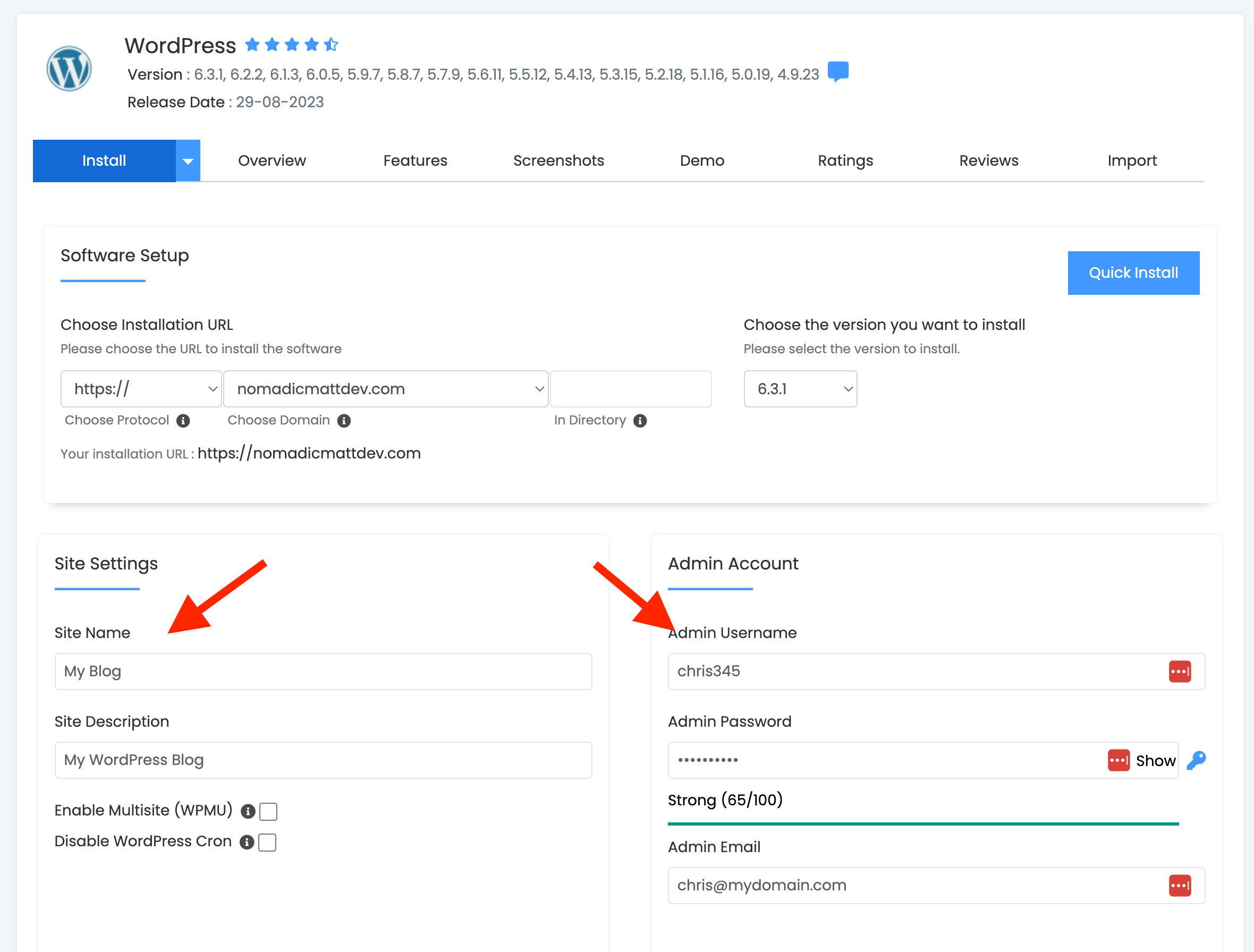Click the password manager icon in Admin Email
Viewport: 1254px width, 952px height.
point(1179,886)
